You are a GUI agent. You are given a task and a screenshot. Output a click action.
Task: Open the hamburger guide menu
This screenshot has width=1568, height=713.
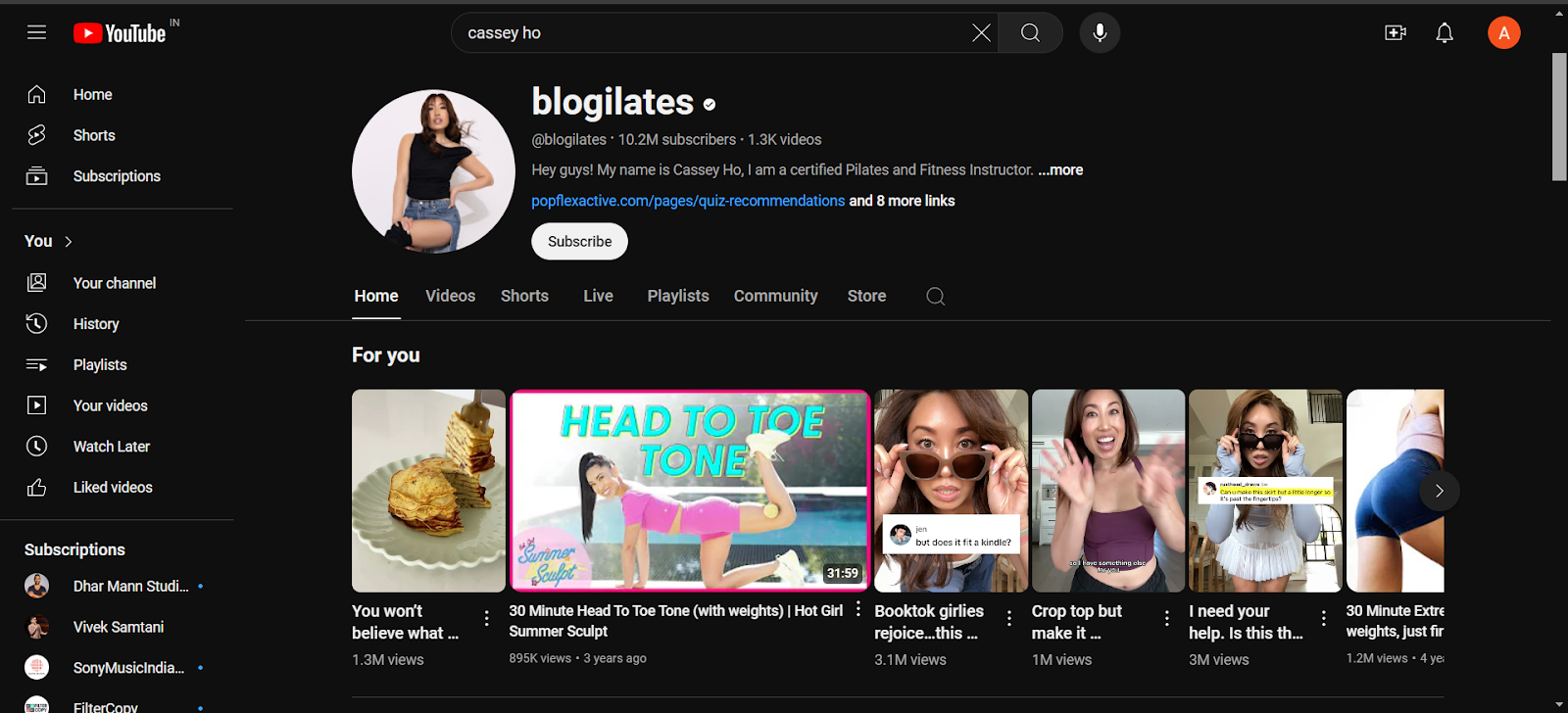36,32
